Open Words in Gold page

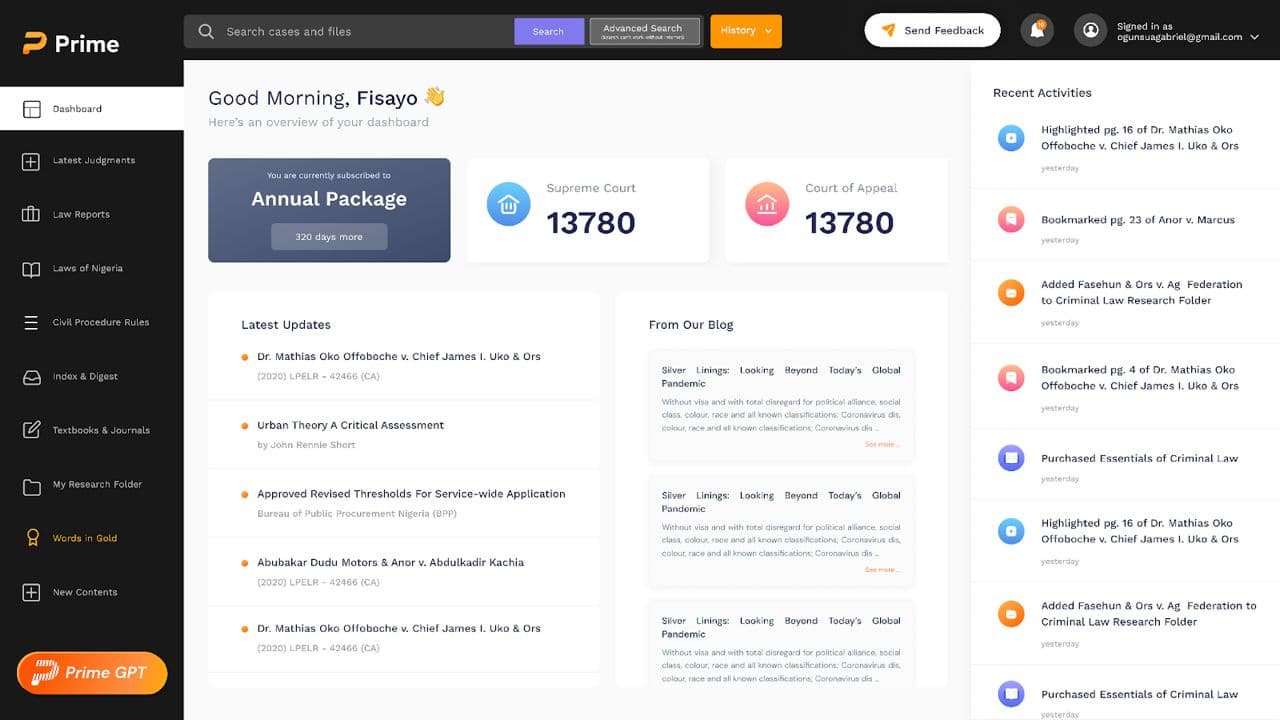click(x=84, y=539)
